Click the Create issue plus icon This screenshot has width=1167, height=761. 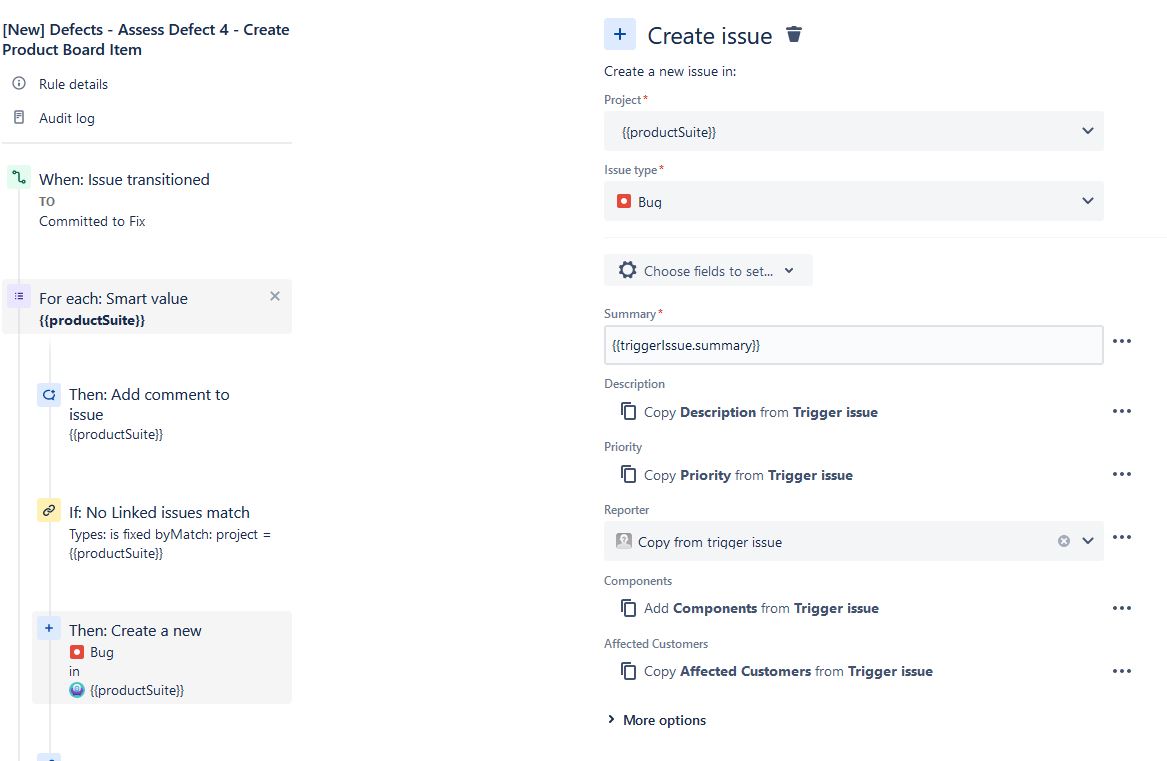(x=620, y=34)
